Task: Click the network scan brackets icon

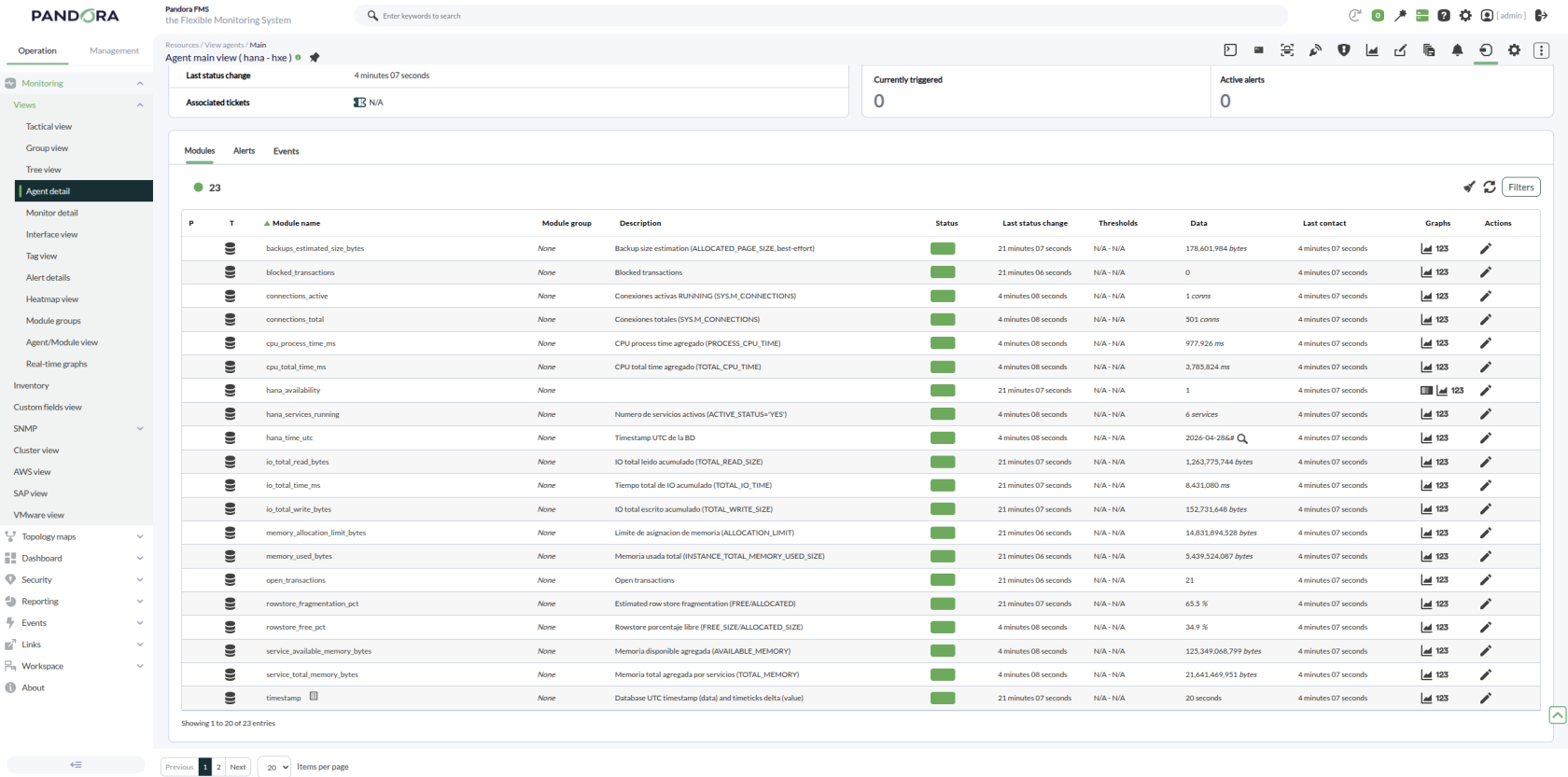Action: pyautogui.click(x=1287, y=50)
